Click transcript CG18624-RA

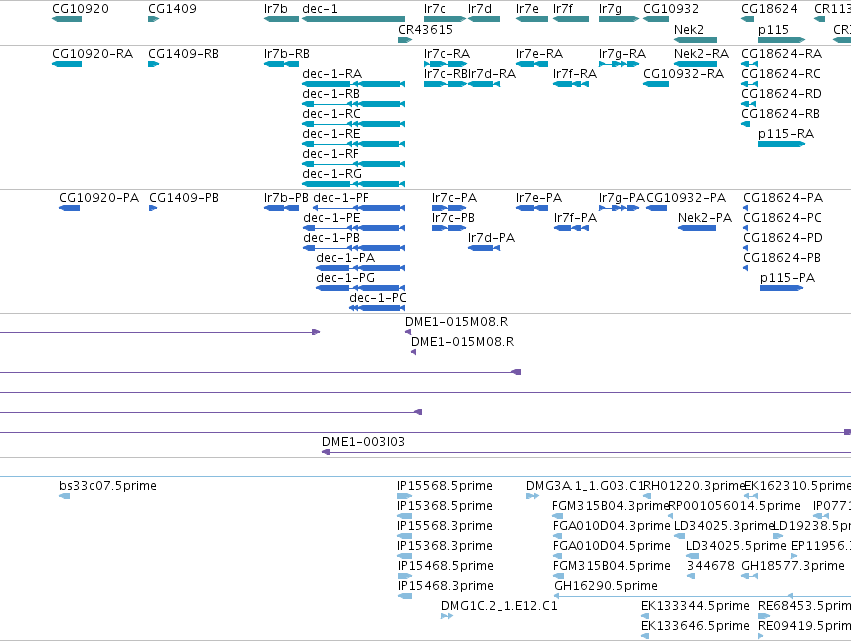(750, 64)
